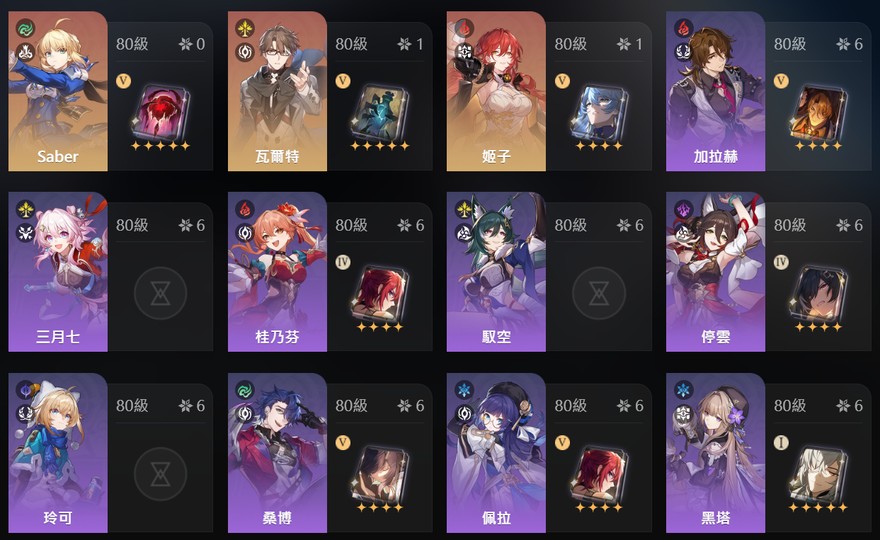The width and height of the screenshot is (880, 540).
Task: Select 停雲's light cone icon
Action: click(818, 293)
